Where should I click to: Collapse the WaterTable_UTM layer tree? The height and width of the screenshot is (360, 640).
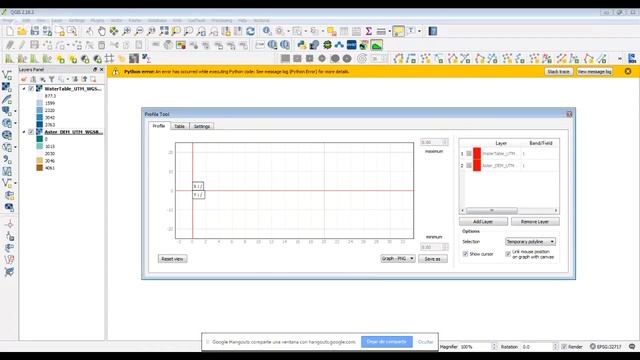(x=24, y=89)
